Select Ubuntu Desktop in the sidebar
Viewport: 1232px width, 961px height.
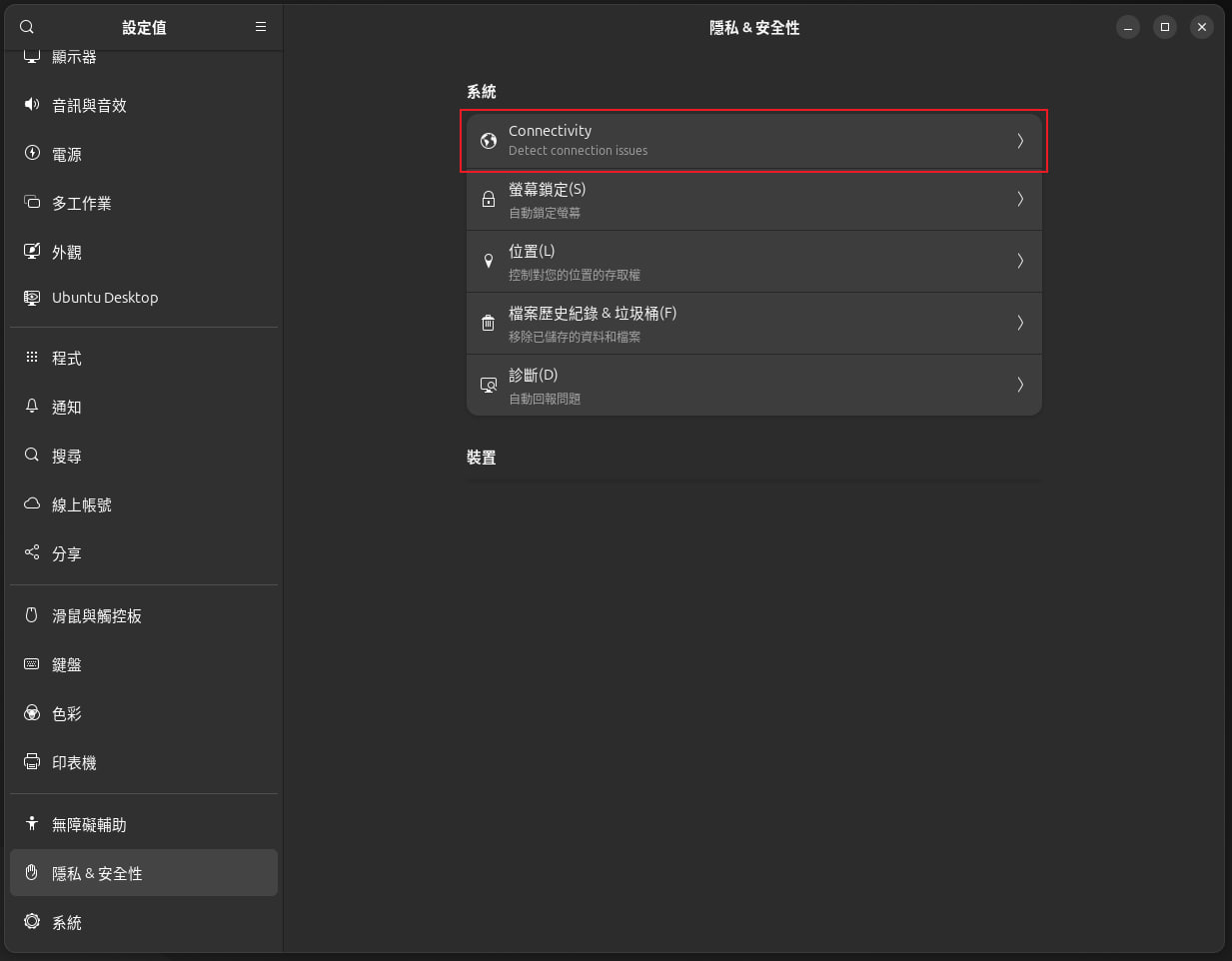point(105,298)
